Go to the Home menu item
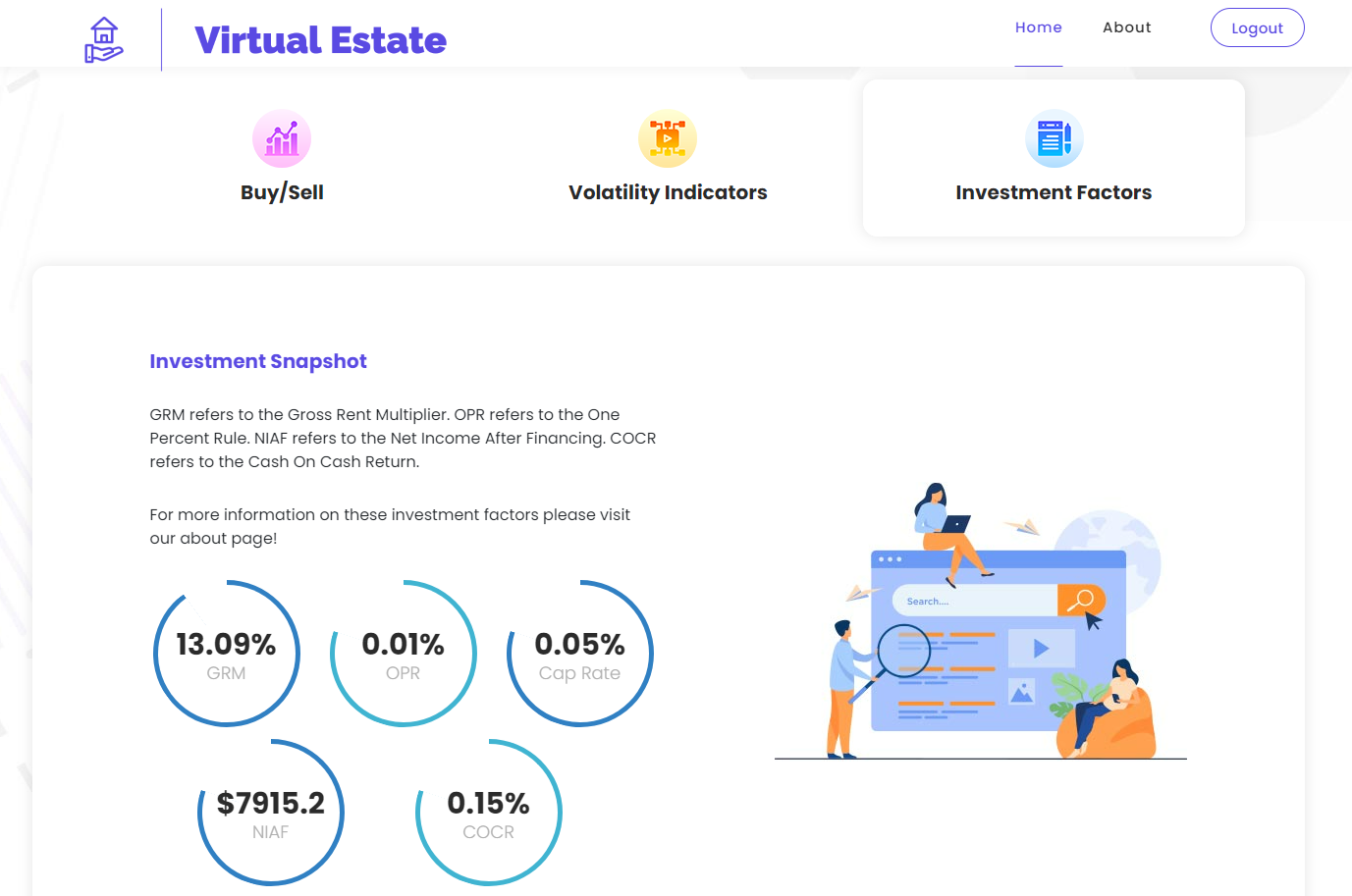This screenshot has width=1352, height=896. tap(1039, 27)
